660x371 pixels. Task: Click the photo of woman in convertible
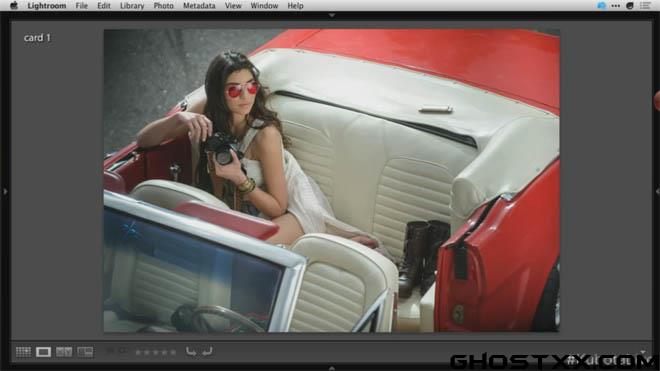pyautogui.click(x=332, y=180)
